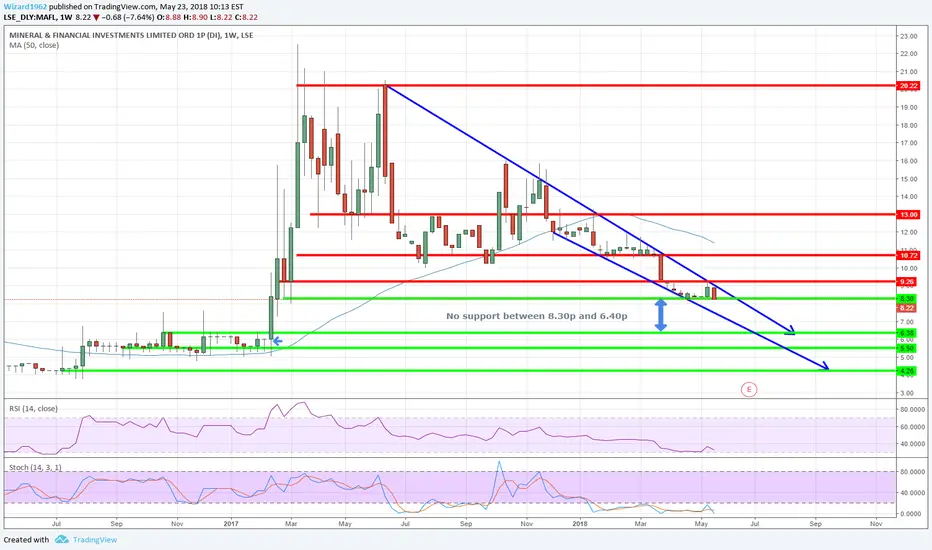Select the small blue left-pointing arrow near 6.38 line
932x550 pixels.
pyautogui.click(x=277, y=341)
